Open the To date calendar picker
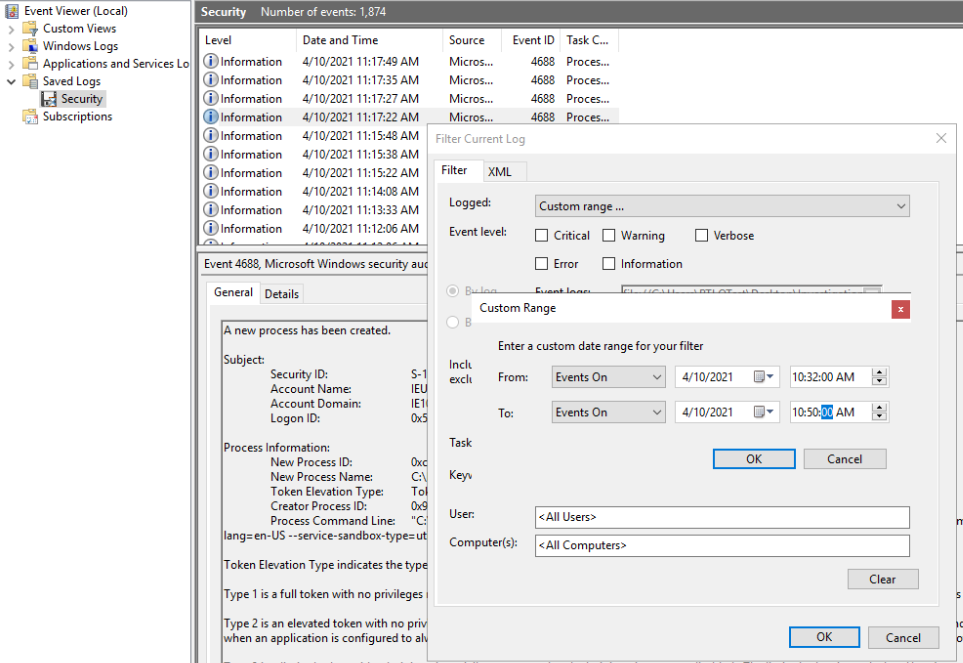Image resolution: width=963 pixels, height=663 pixels. (765, 412)
